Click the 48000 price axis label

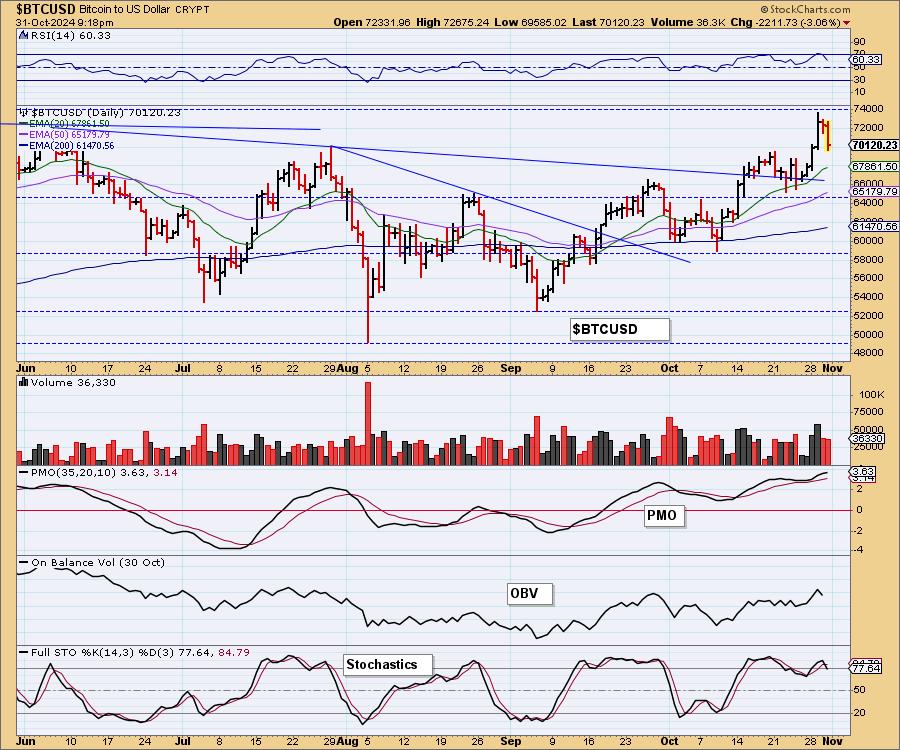coord(868,352)
